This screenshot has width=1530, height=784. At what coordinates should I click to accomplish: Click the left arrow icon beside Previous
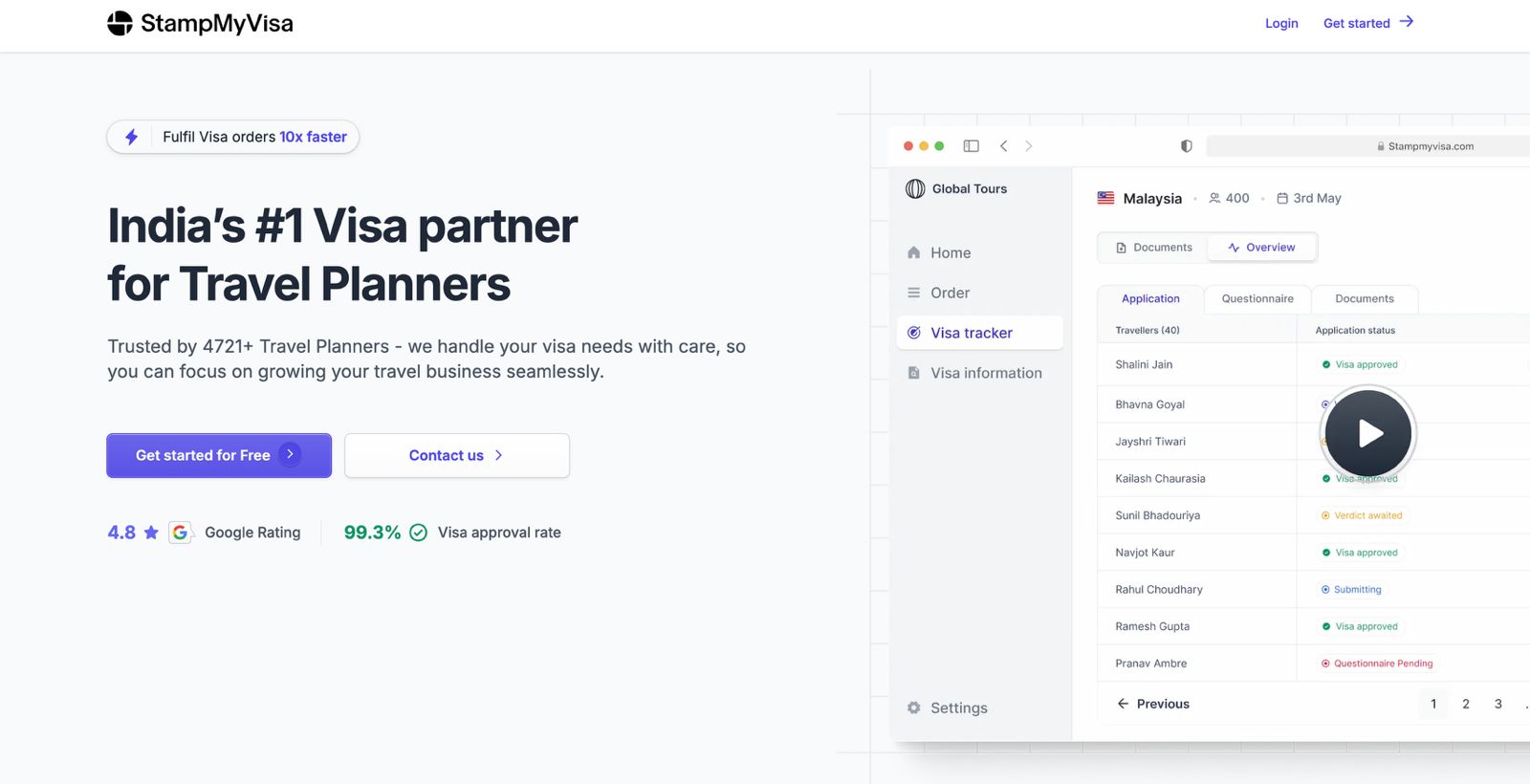pos(1123,704)
